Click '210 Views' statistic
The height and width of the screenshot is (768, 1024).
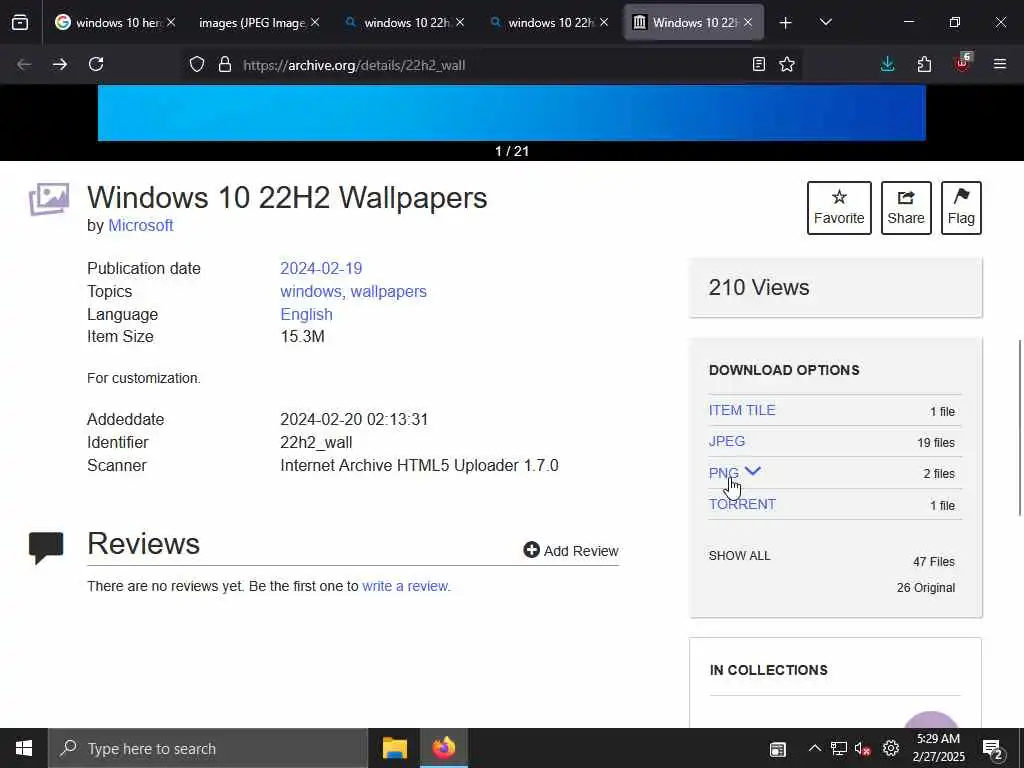pyautogui.click(x=759, y=287)
